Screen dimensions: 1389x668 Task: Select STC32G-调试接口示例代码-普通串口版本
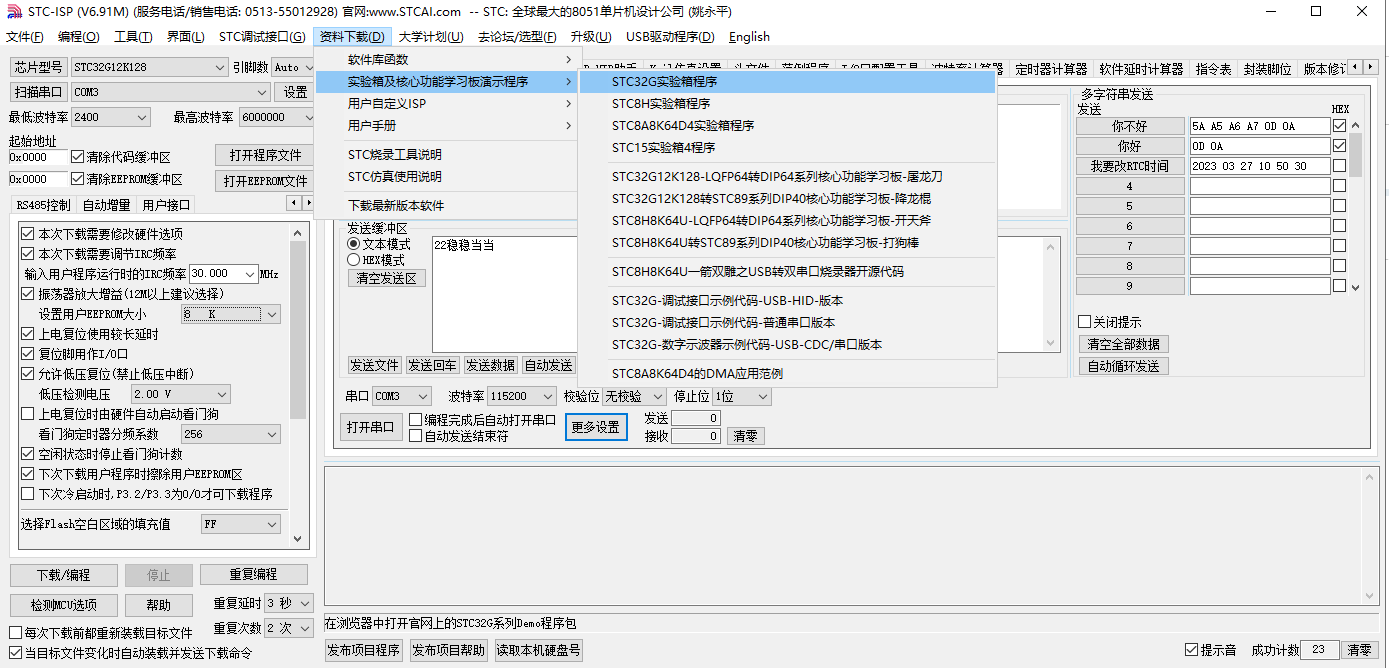788,322
